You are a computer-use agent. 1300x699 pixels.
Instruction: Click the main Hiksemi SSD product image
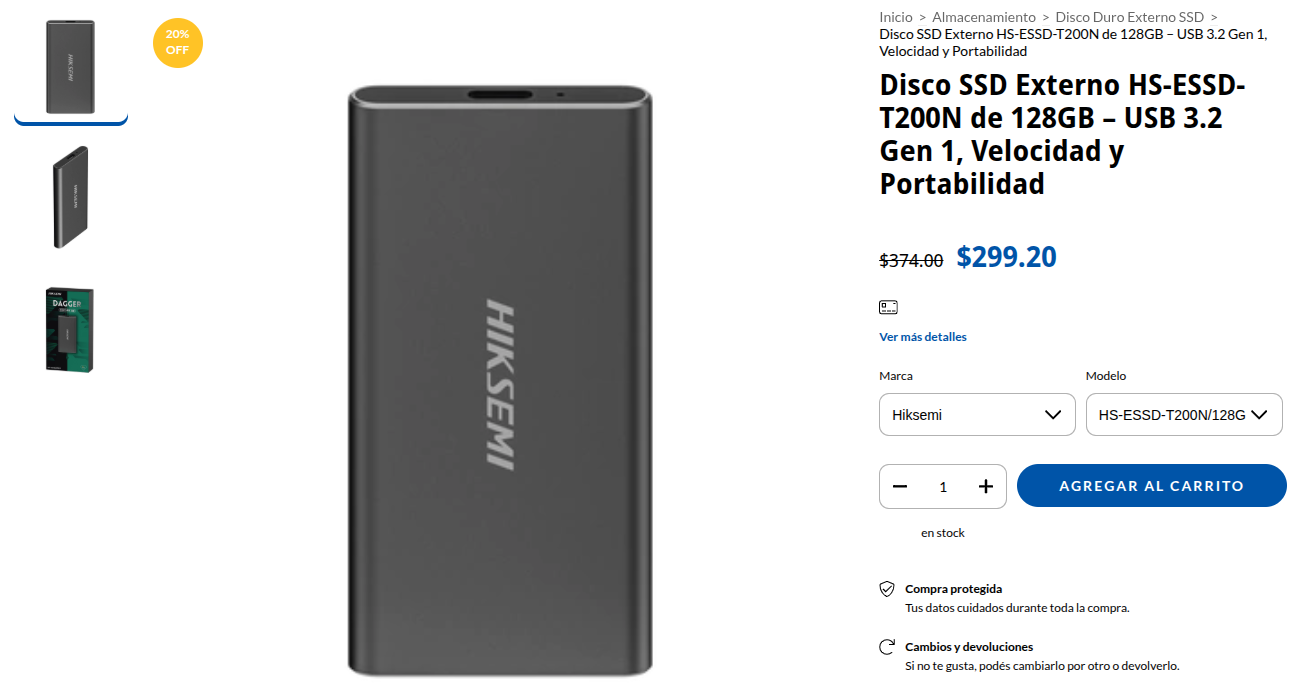(x=500, y=380)
